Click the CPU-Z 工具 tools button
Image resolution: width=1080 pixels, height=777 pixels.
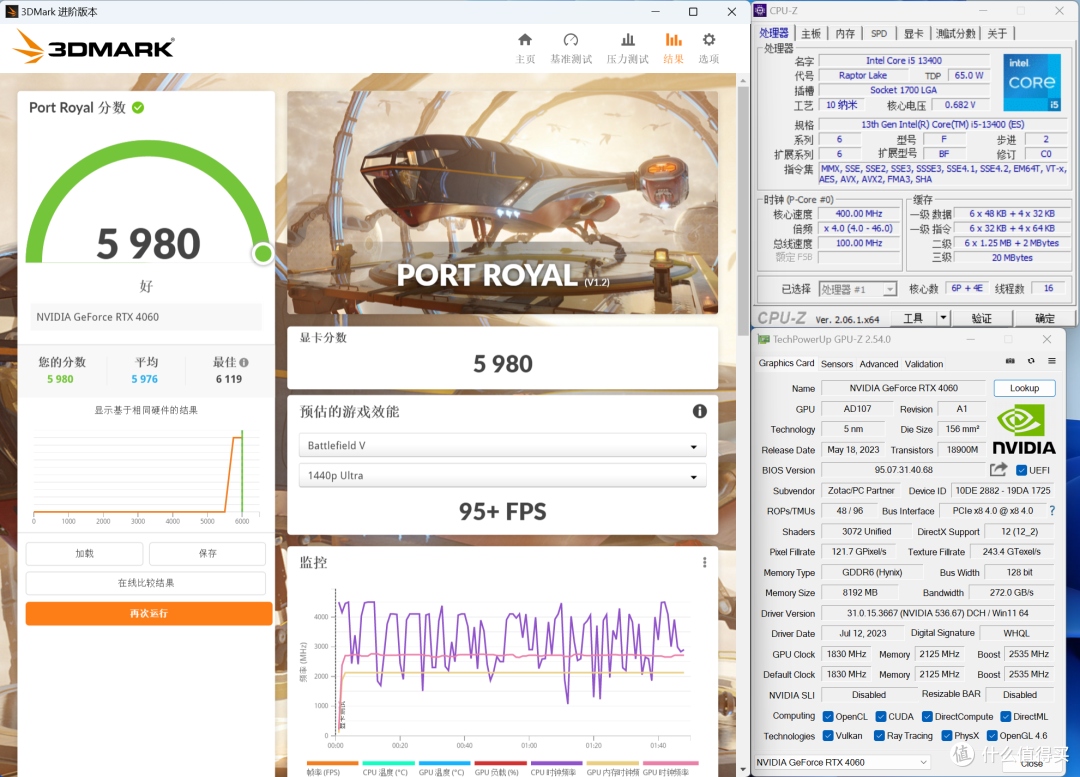coord(913,318)
